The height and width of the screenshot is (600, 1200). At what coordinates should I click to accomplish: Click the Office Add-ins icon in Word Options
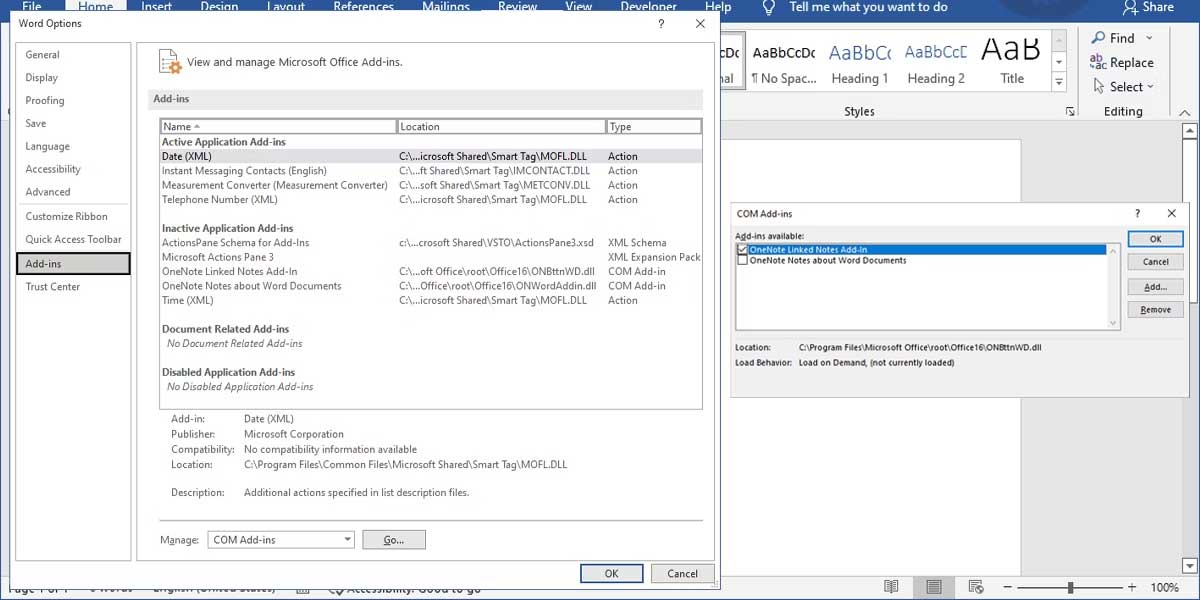click(170, 60)
